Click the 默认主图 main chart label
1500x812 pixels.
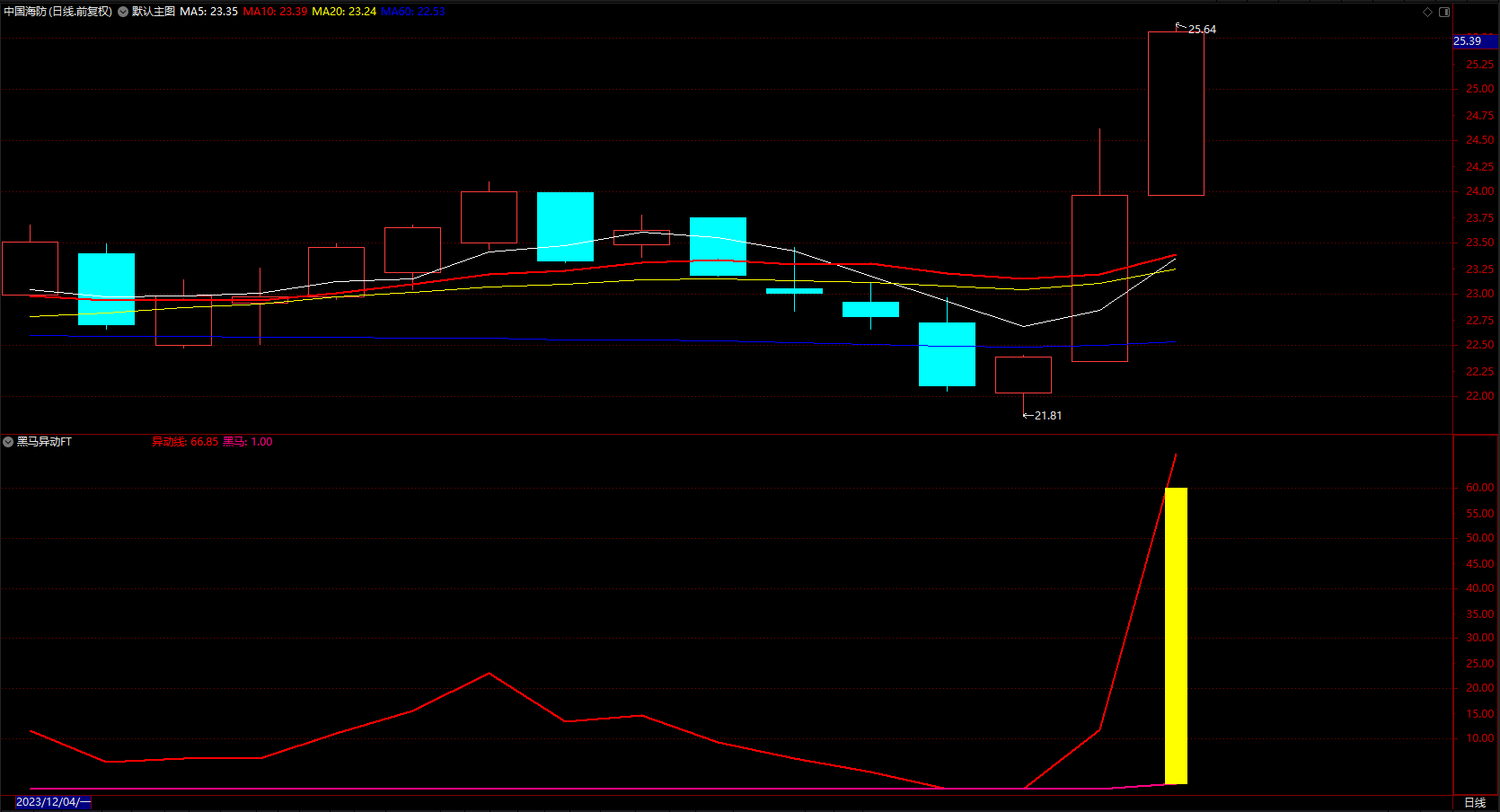pos(154,12)
